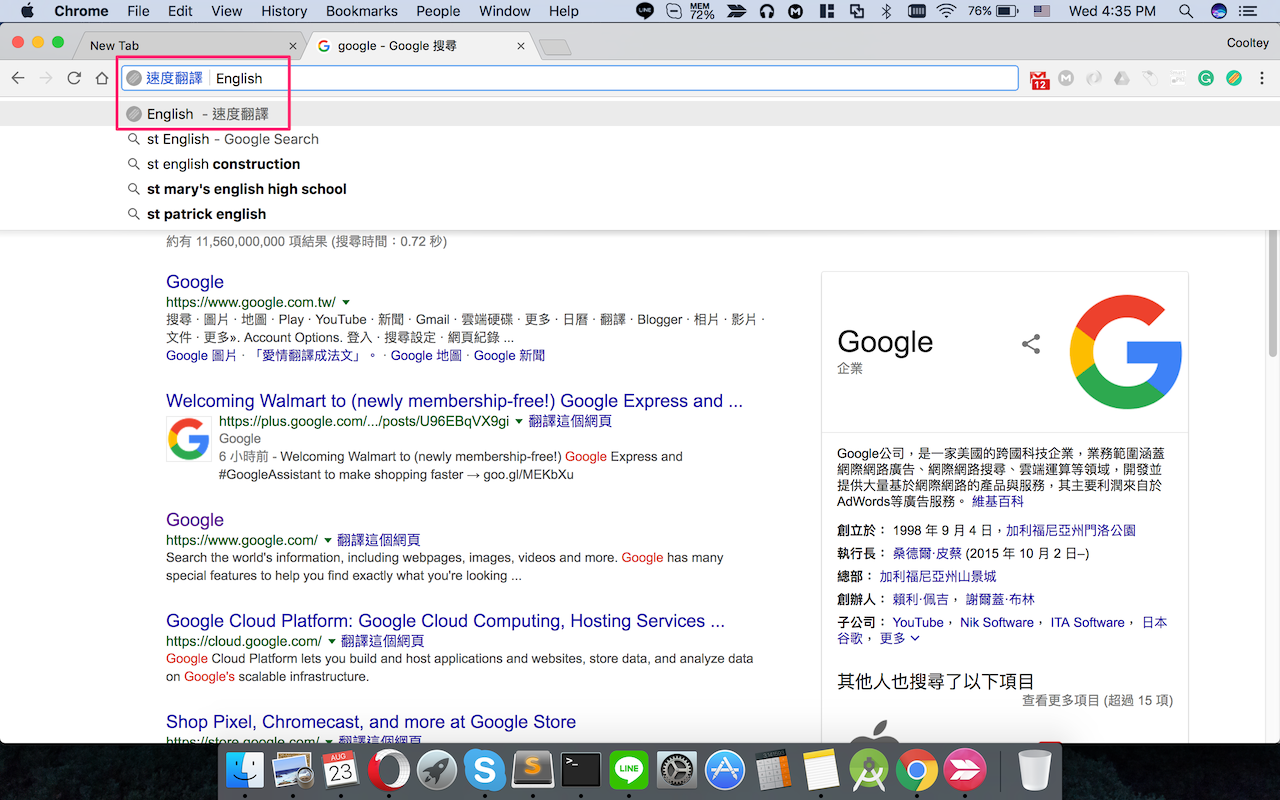Viewport: 1280px width, 800px height.
Task: Click the Home button in Chrome toolbar
Action: tap(102, 78)
